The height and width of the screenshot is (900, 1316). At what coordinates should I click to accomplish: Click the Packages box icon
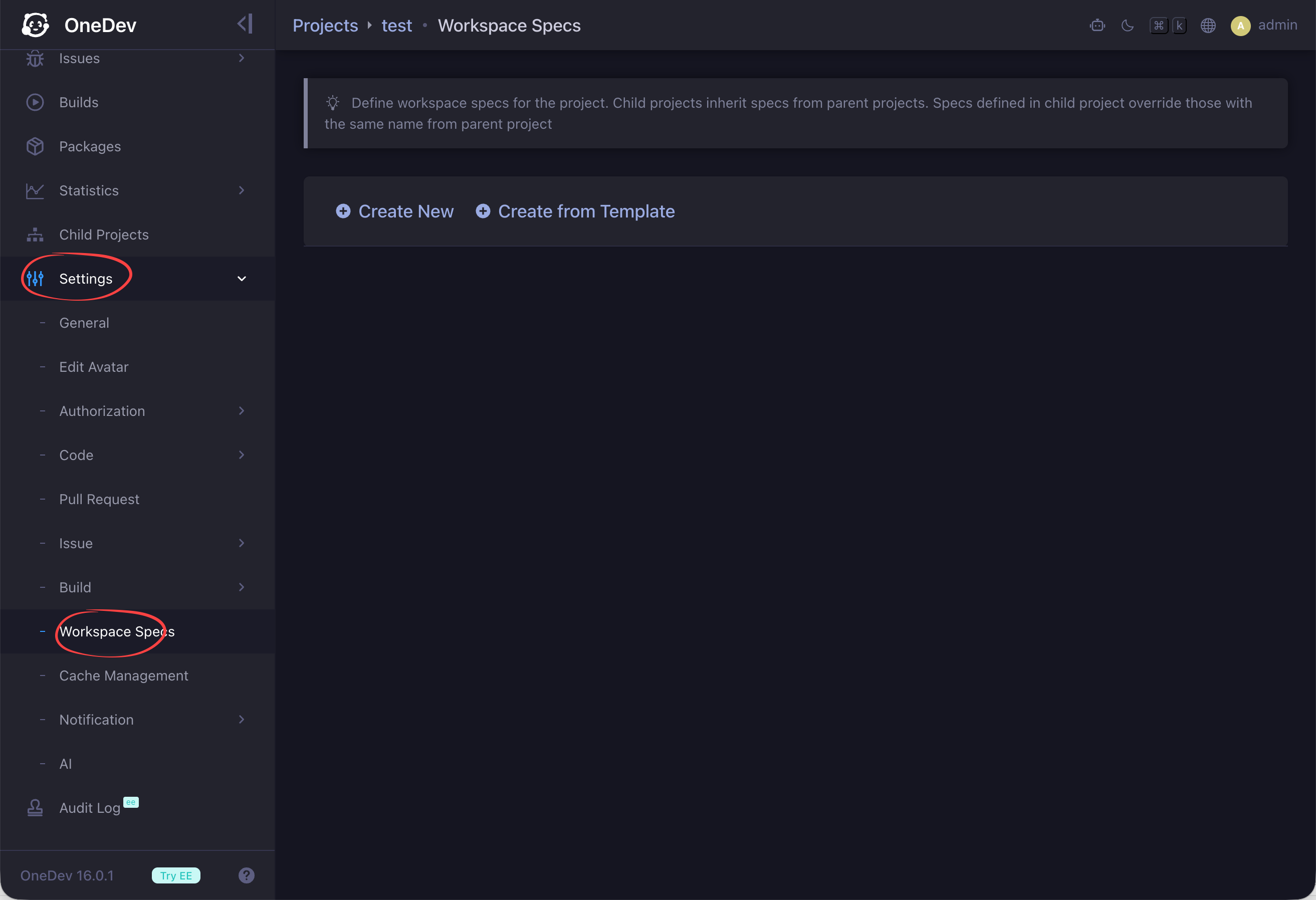pos(35,147)
